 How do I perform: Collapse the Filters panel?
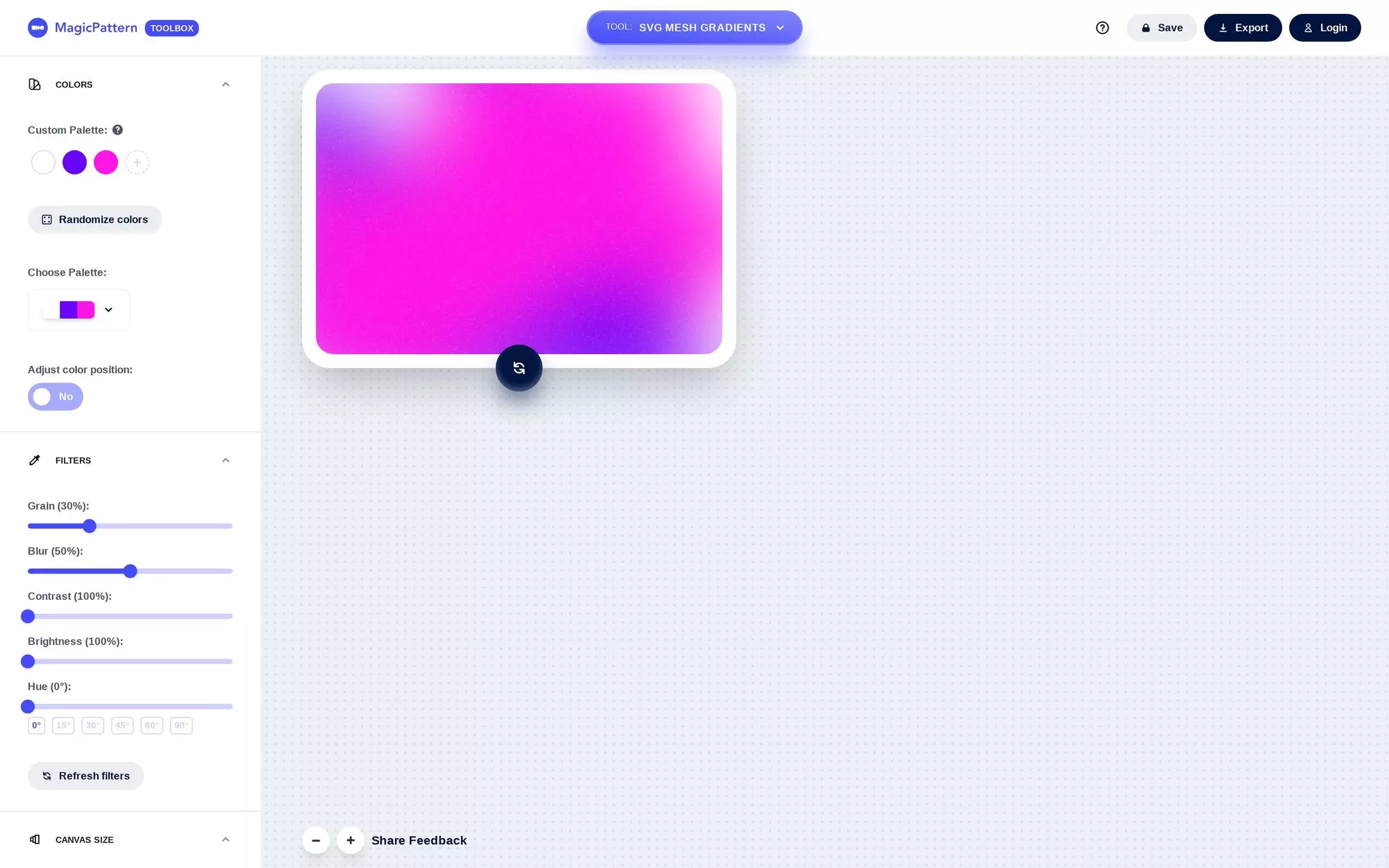[x=226, y=459]
